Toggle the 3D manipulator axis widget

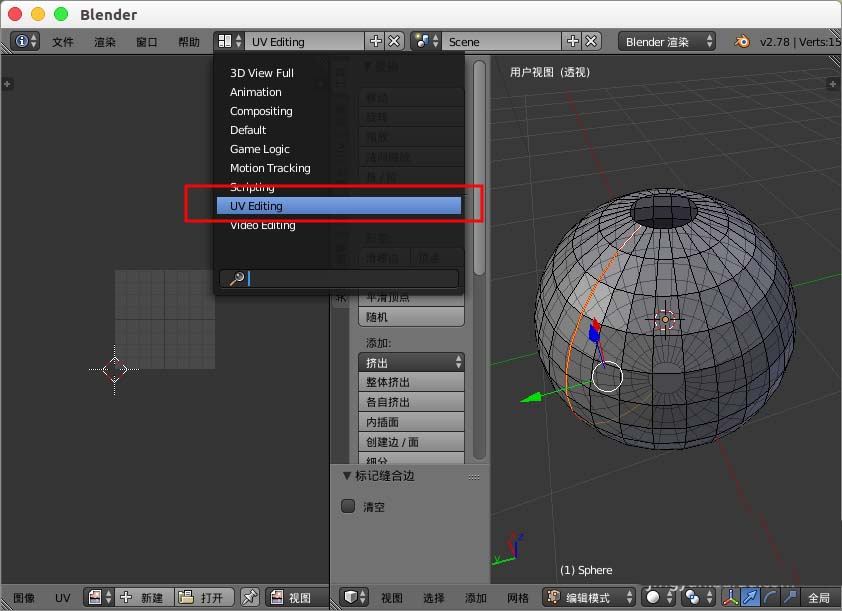[x=729, y=597]
